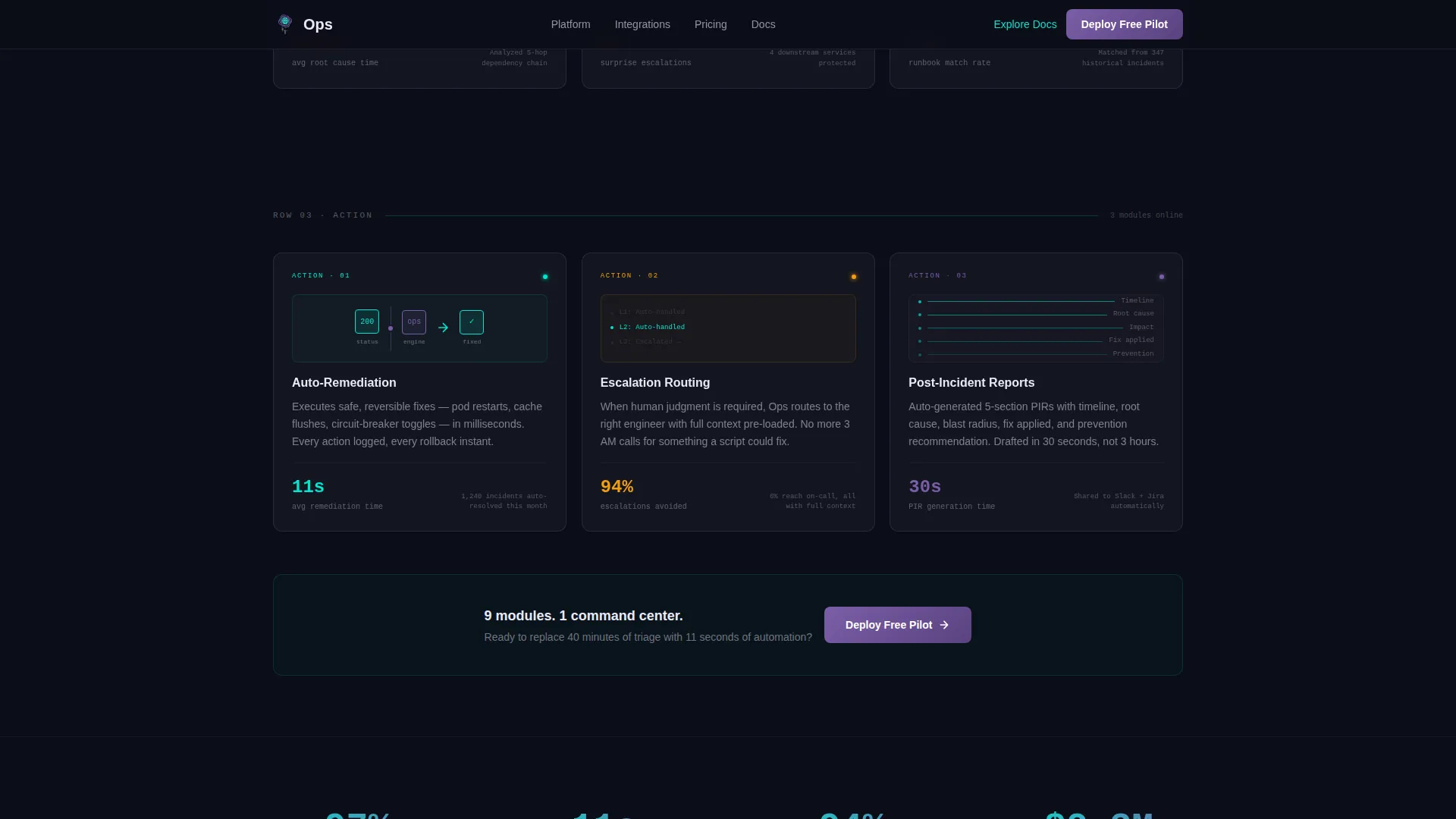Click the arrow icon on the banner button
Screen dimensions: 1456x819
[x=944, y=625]
